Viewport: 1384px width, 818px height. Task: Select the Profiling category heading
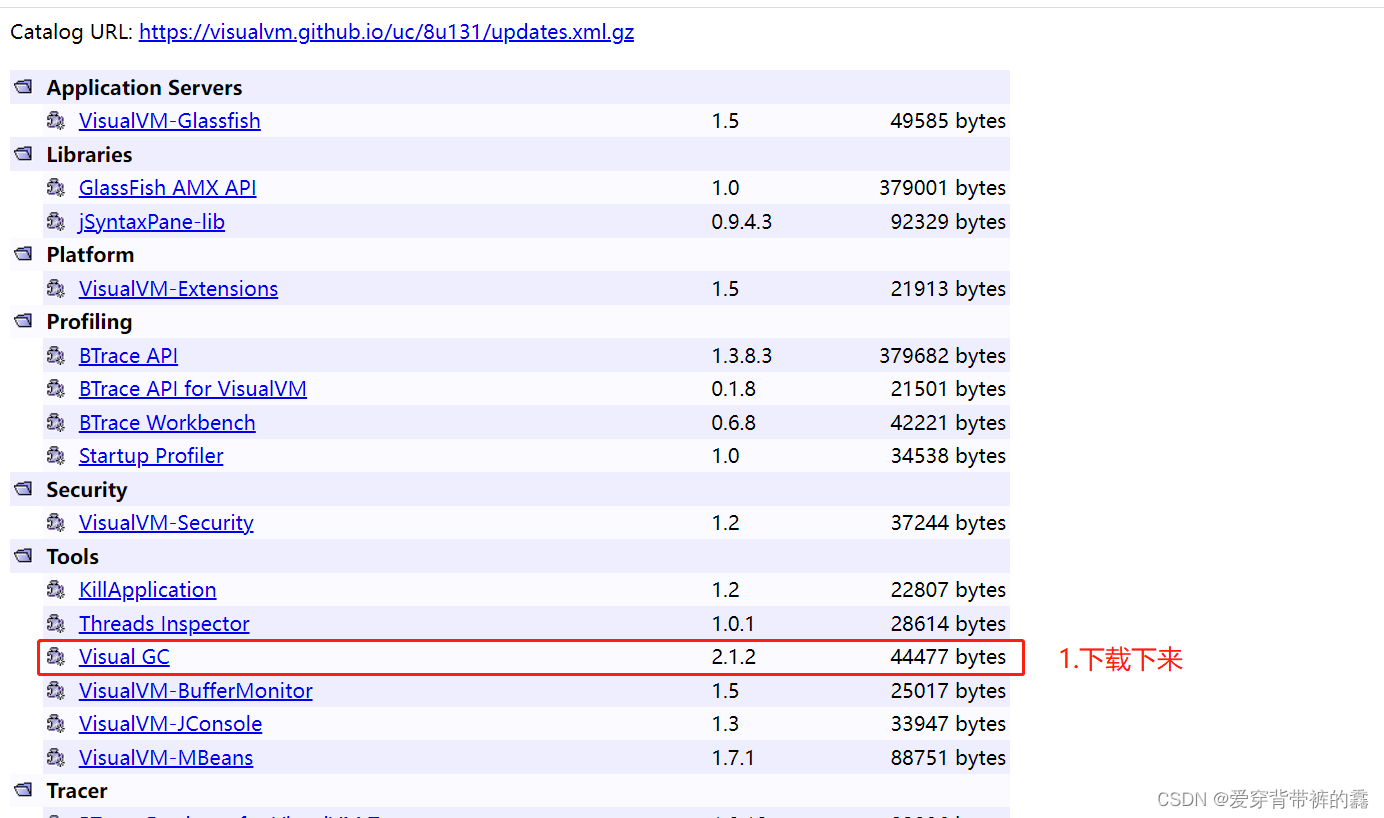tap(89, 322)
